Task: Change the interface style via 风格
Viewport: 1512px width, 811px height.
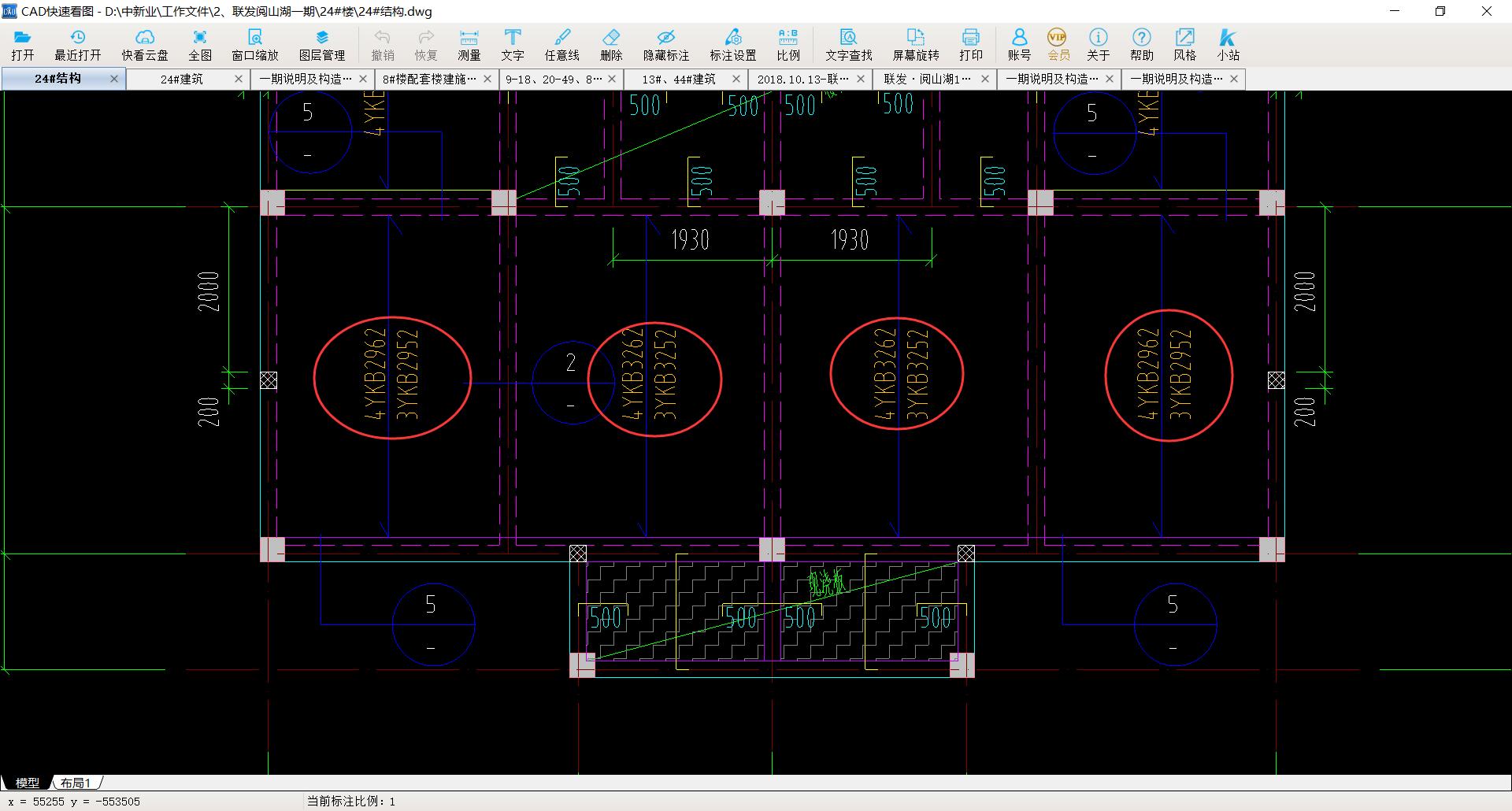Action: [1185, 45]
